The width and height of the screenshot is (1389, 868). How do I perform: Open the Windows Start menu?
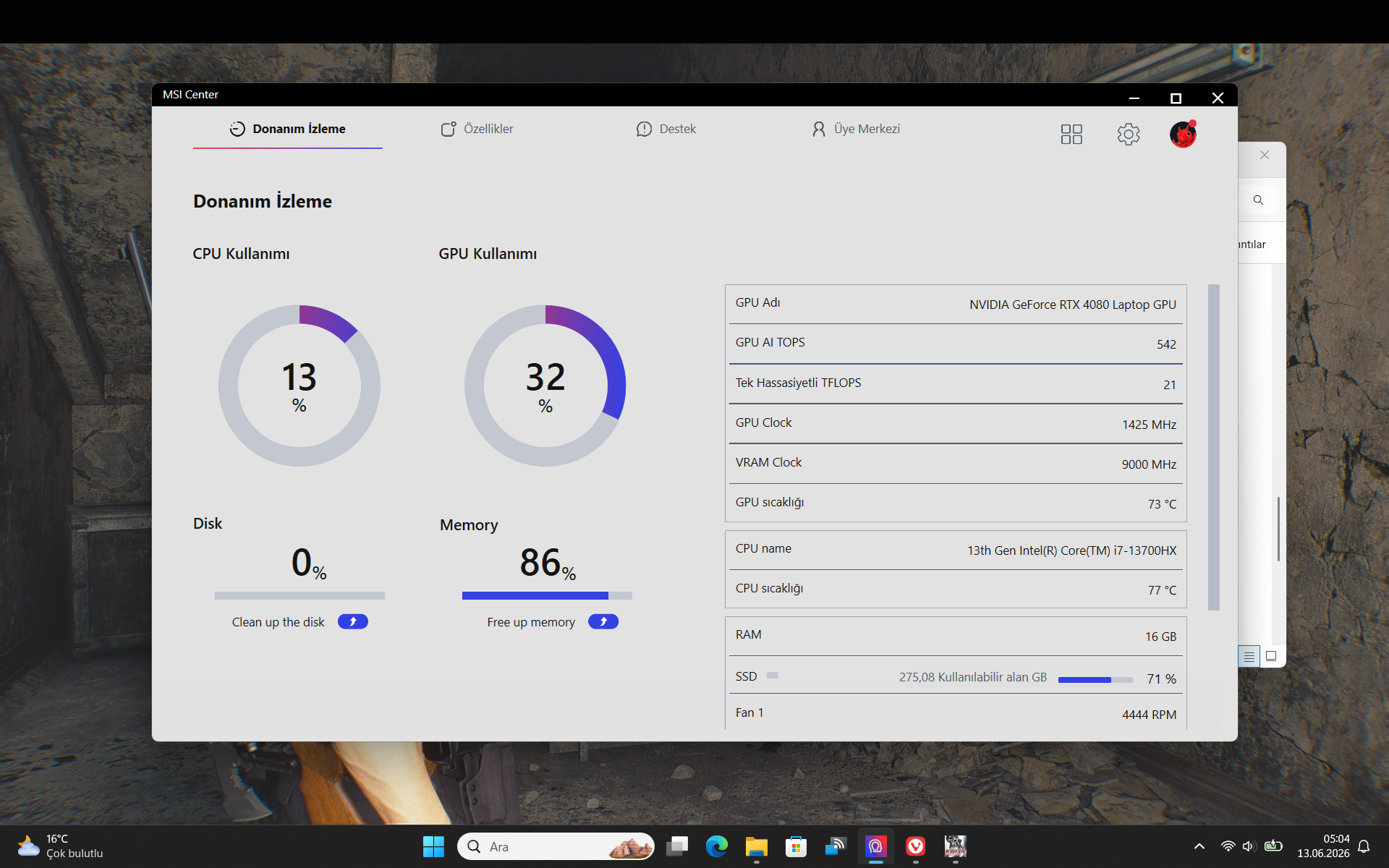click(x=433, y=846)
